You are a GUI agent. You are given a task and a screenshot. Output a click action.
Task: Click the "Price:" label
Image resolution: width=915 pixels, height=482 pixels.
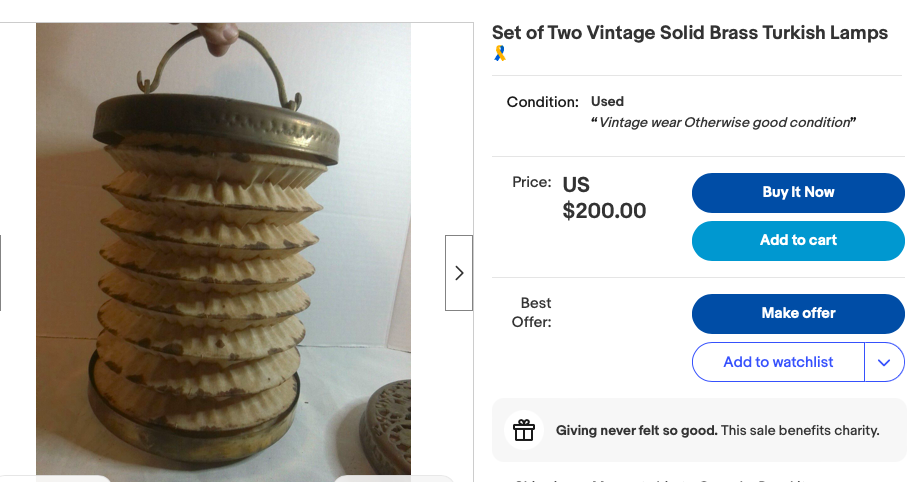(x=531, y=182)
